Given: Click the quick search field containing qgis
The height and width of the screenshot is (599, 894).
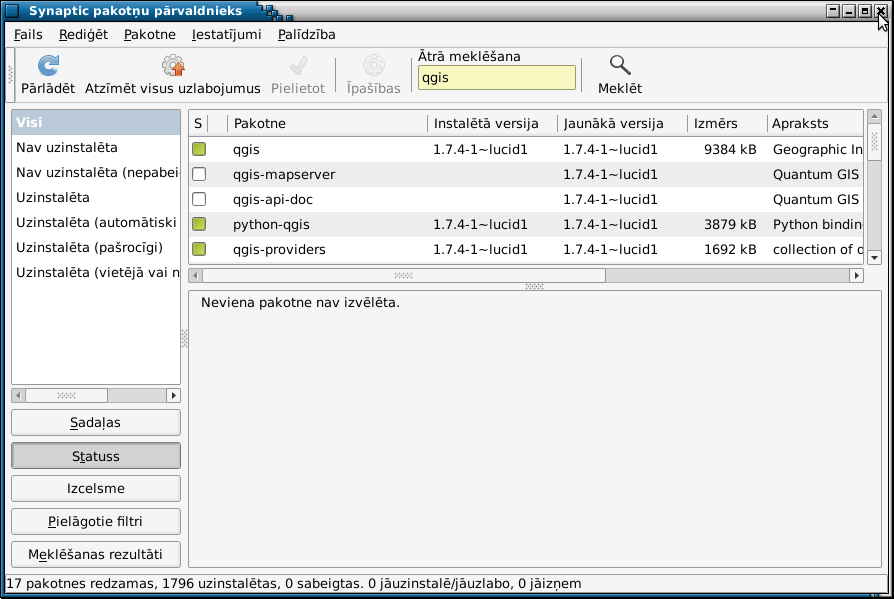Looking at the screenshot, I should pos(497,78).
